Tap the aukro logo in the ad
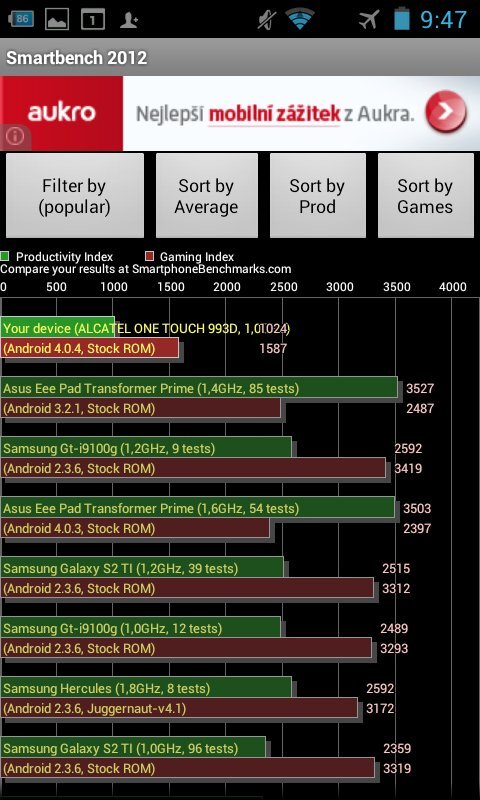480x800 pixels. pyautogui.click(x=61, y=113)
